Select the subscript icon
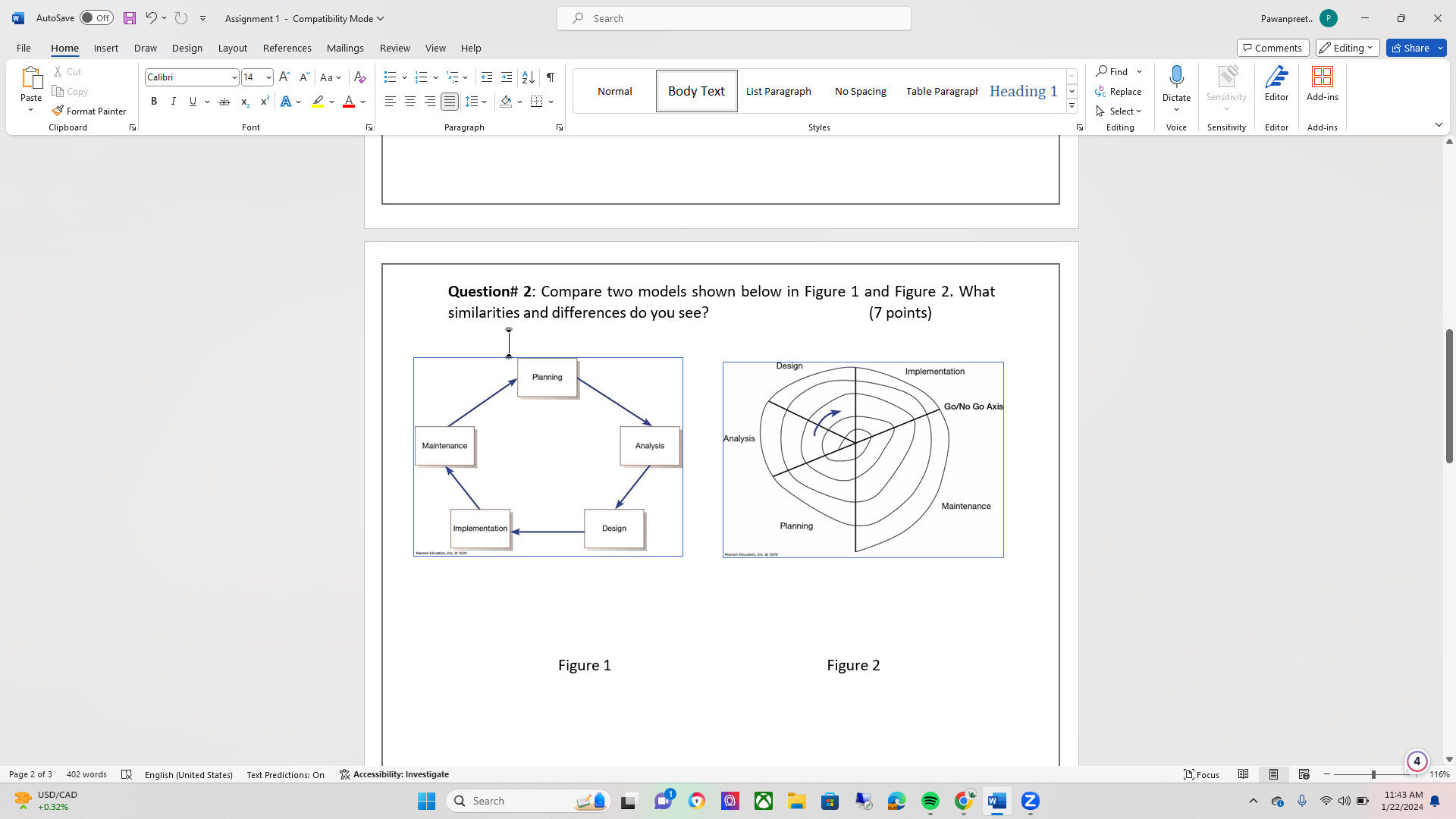 point(244,101)
